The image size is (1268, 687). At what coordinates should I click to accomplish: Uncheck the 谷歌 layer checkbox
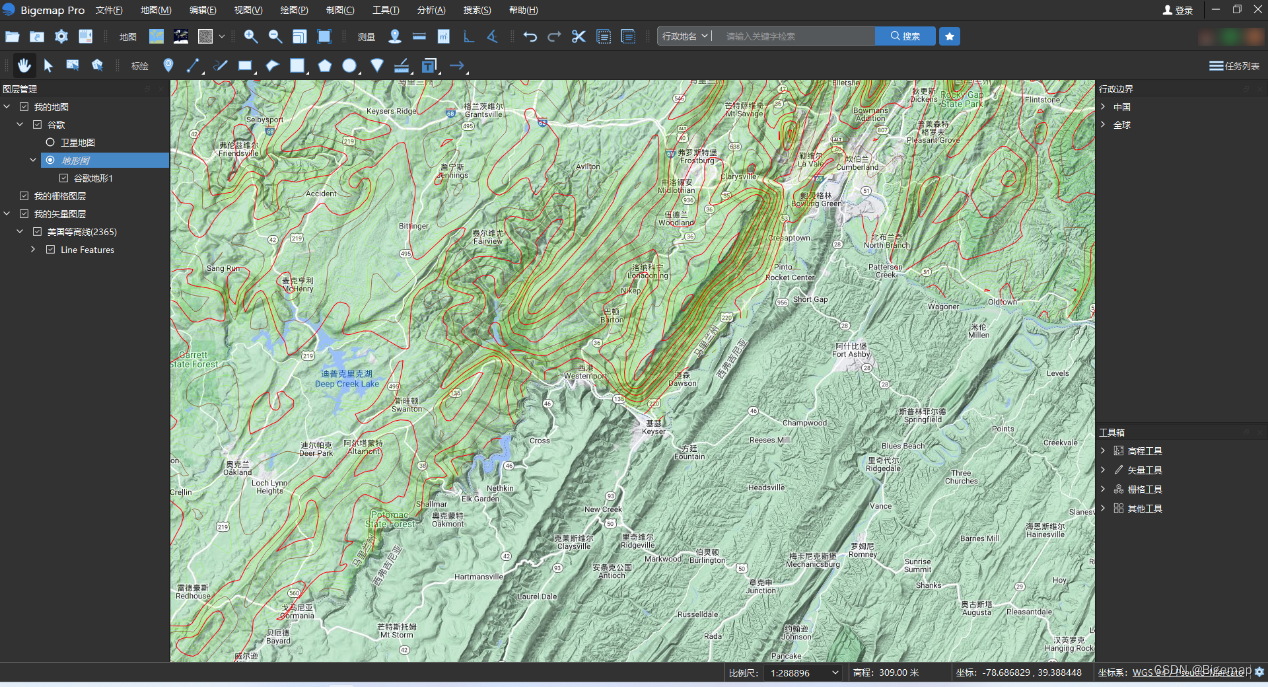pos(38,125)
